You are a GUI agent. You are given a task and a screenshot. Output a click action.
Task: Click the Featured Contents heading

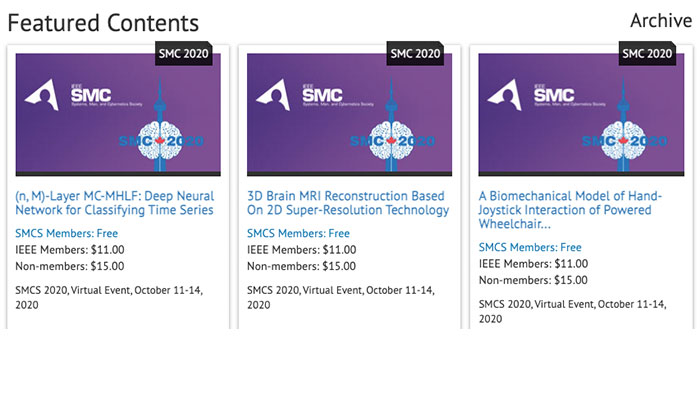click(x=103, y=23)
